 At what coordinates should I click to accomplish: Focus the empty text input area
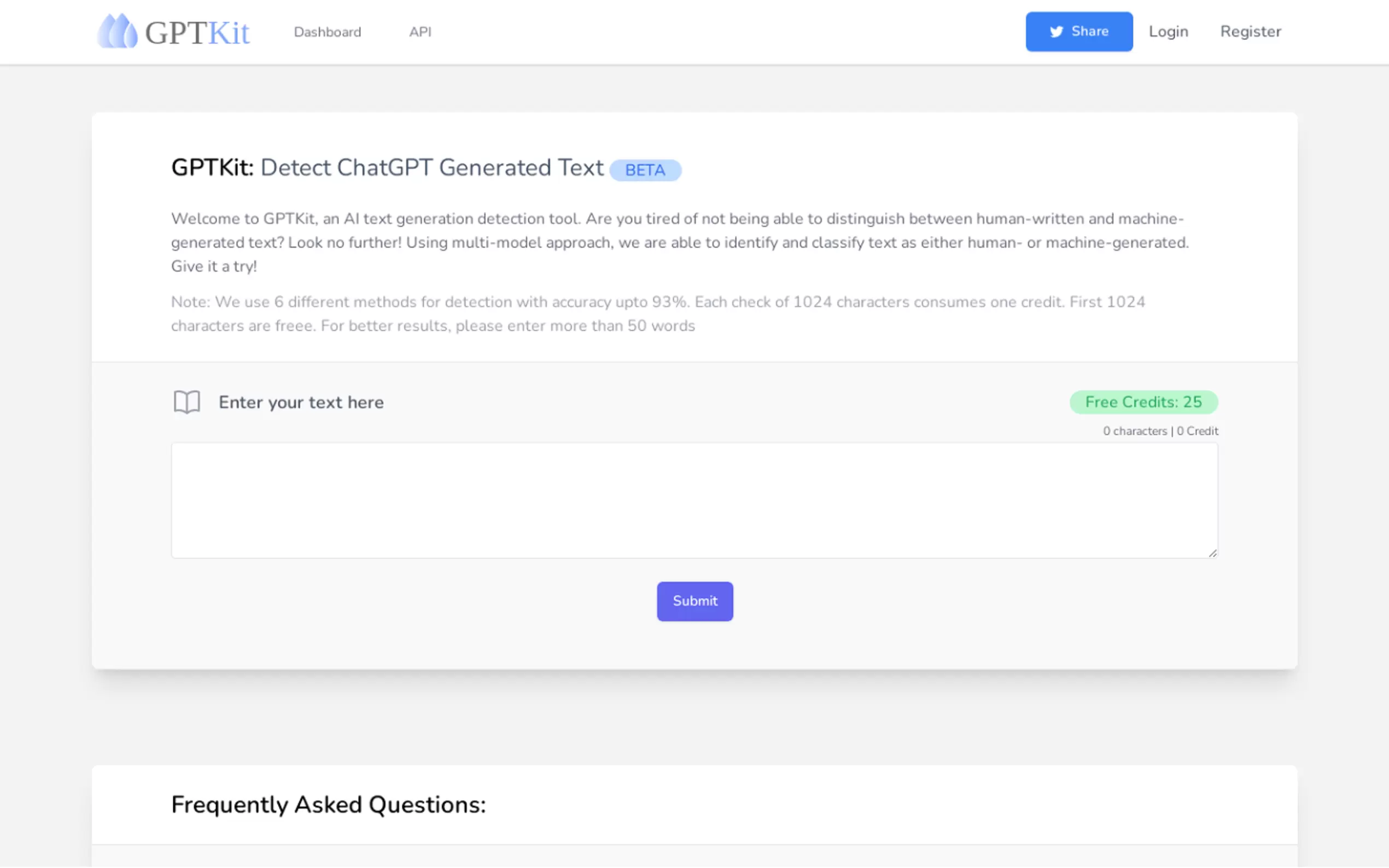tap(693, 500)
